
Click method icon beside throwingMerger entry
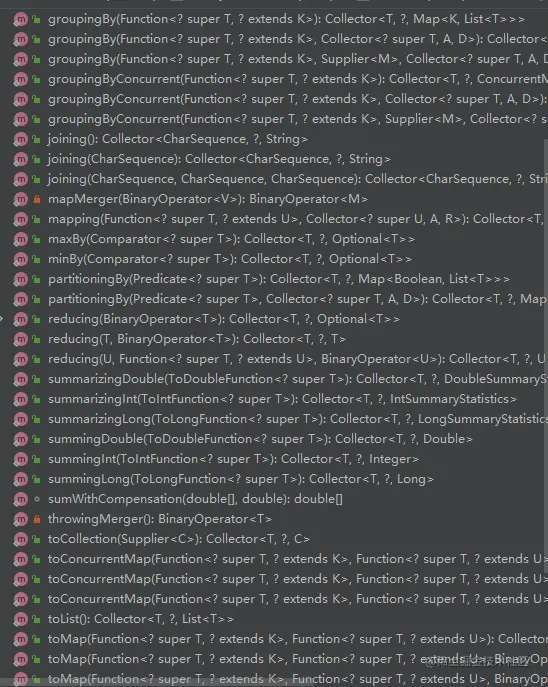point(20,519)
